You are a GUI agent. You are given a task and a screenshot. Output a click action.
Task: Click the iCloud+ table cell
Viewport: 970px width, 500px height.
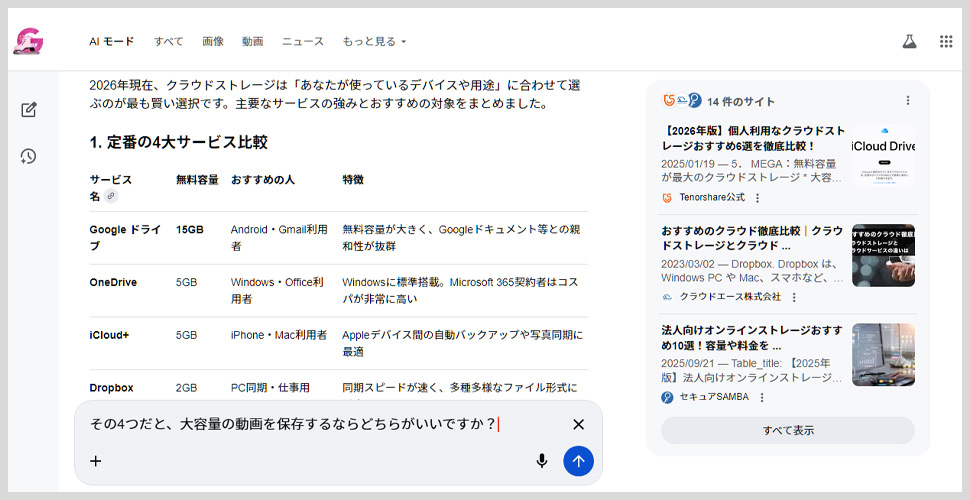coord(109,335)
